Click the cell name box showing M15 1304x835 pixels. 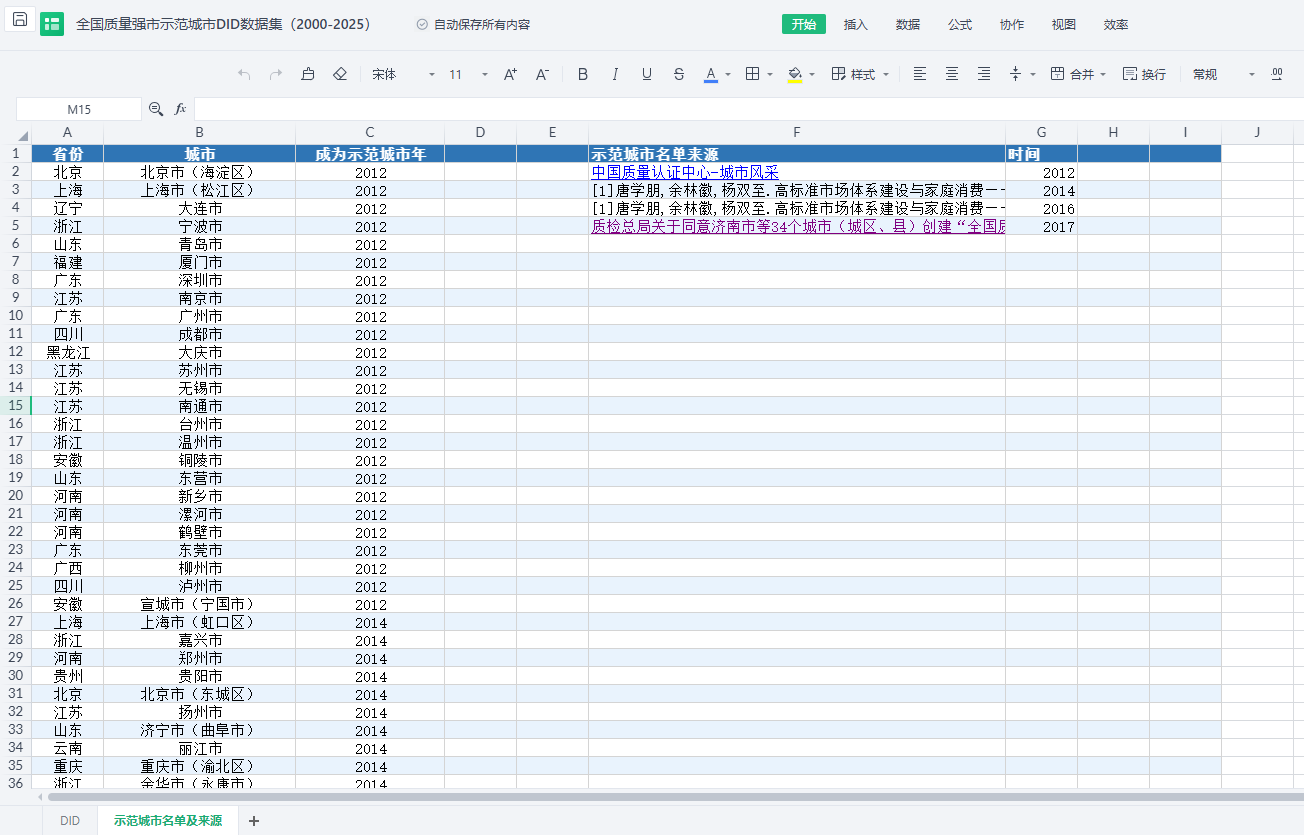point(79,109)
